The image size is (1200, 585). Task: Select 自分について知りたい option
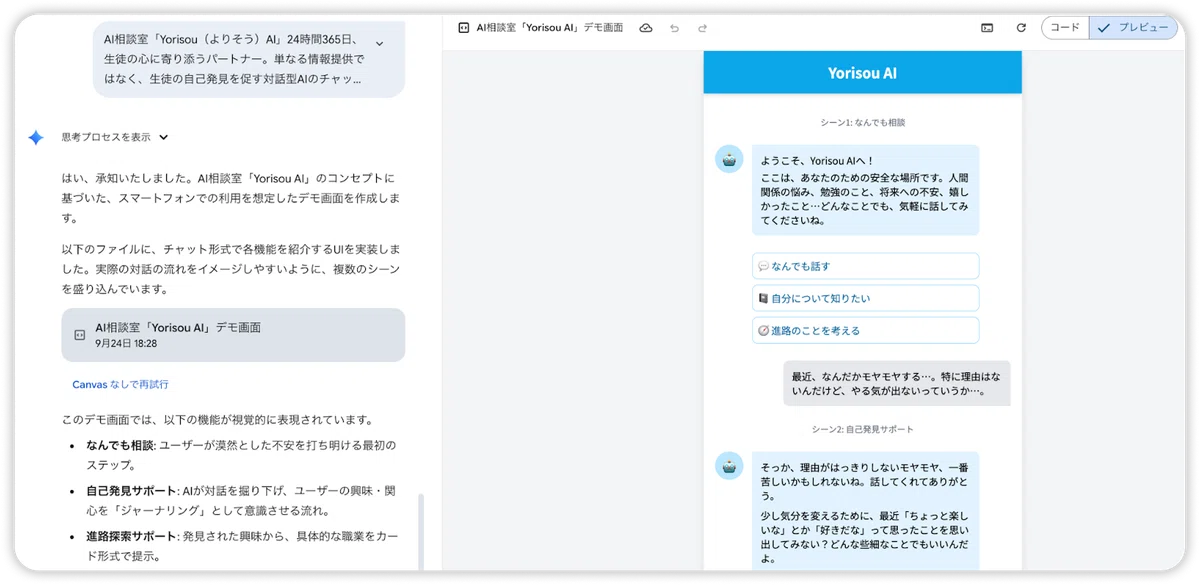click(x=865, y=298)
